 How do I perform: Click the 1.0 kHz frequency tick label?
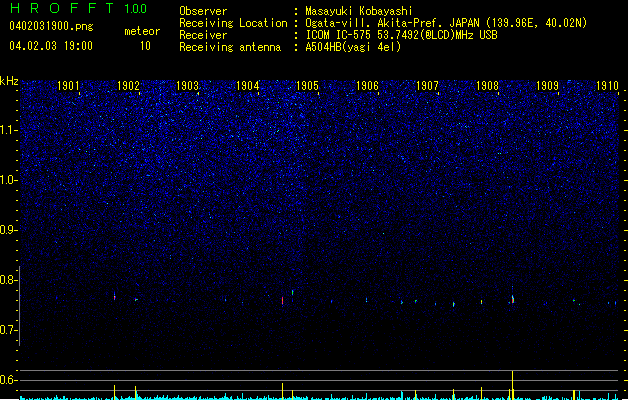(x=9, y=180)
